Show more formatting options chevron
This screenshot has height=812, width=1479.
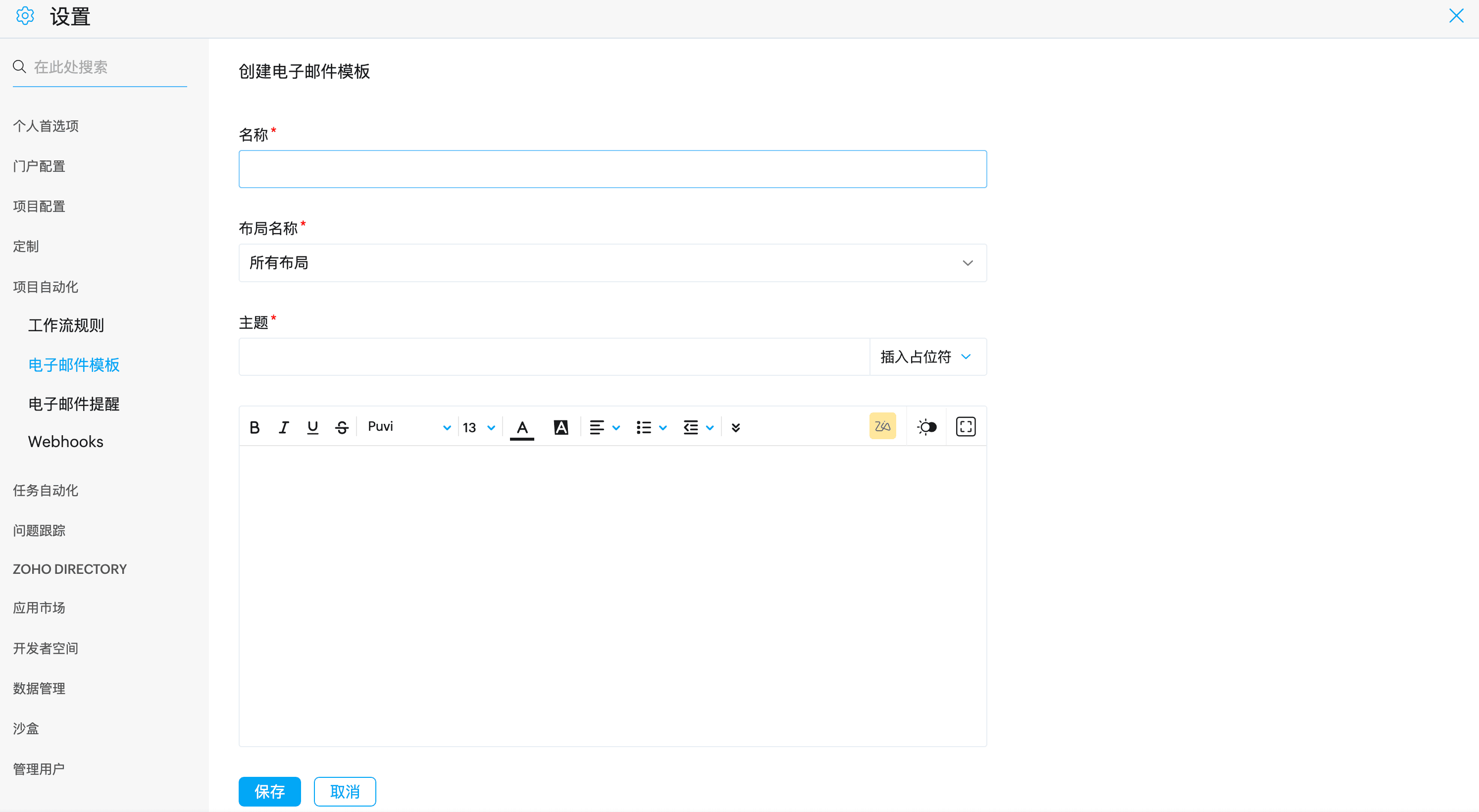[735, 428]
